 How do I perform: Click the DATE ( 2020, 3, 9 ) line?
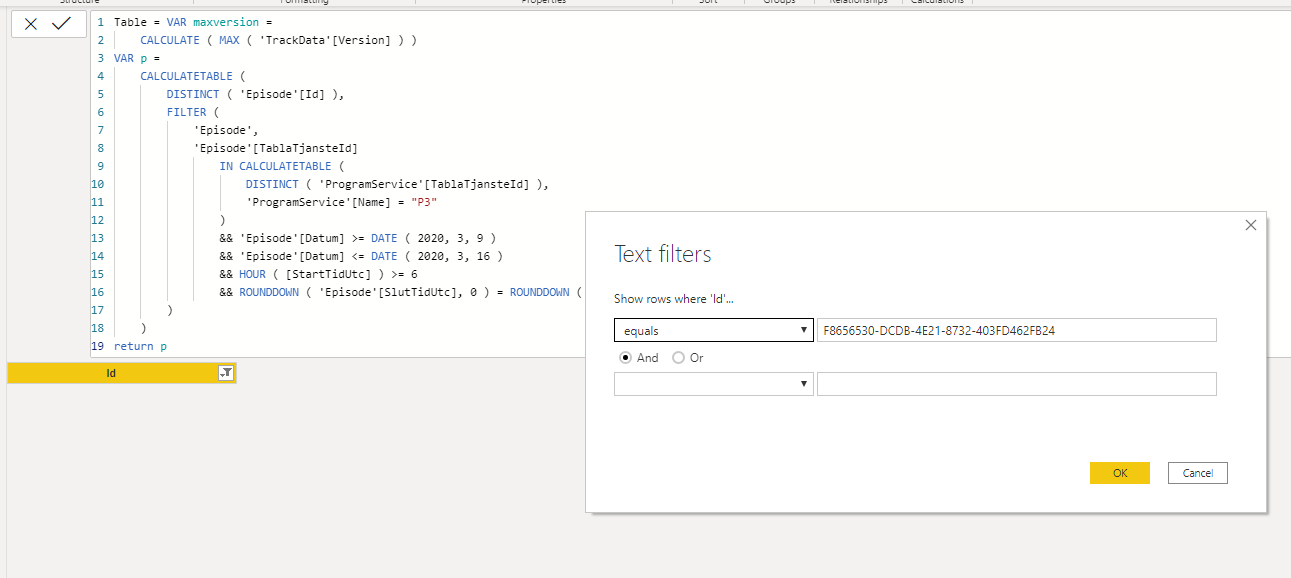click(357, 238)
